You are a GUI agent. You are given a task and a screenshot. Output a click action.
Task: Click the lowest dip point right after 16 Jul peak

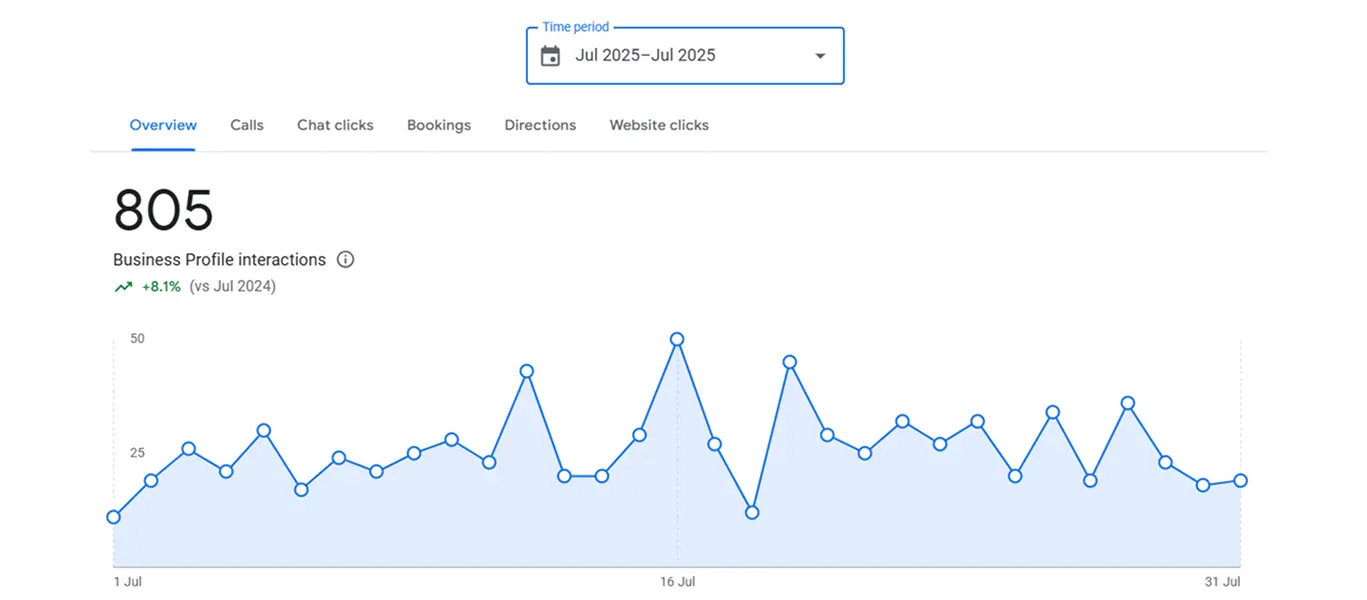752,513
